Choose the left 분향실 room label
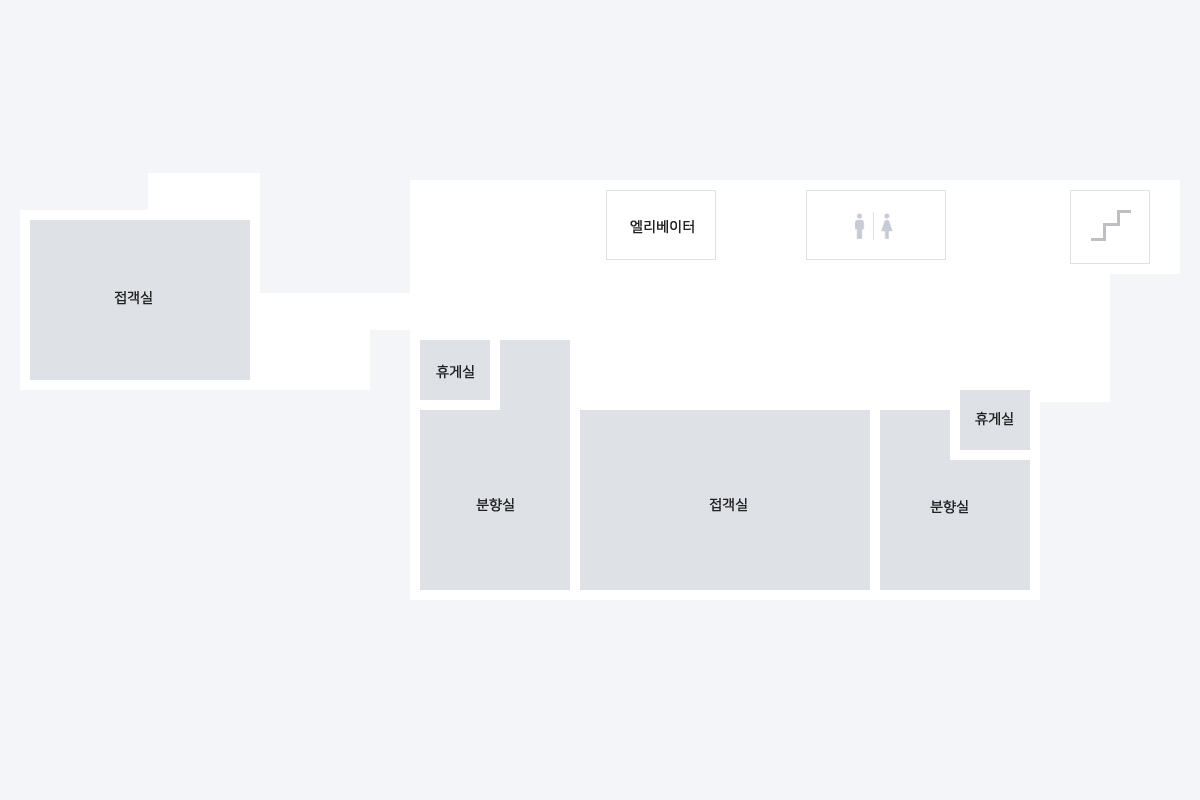 pos(495,505)
